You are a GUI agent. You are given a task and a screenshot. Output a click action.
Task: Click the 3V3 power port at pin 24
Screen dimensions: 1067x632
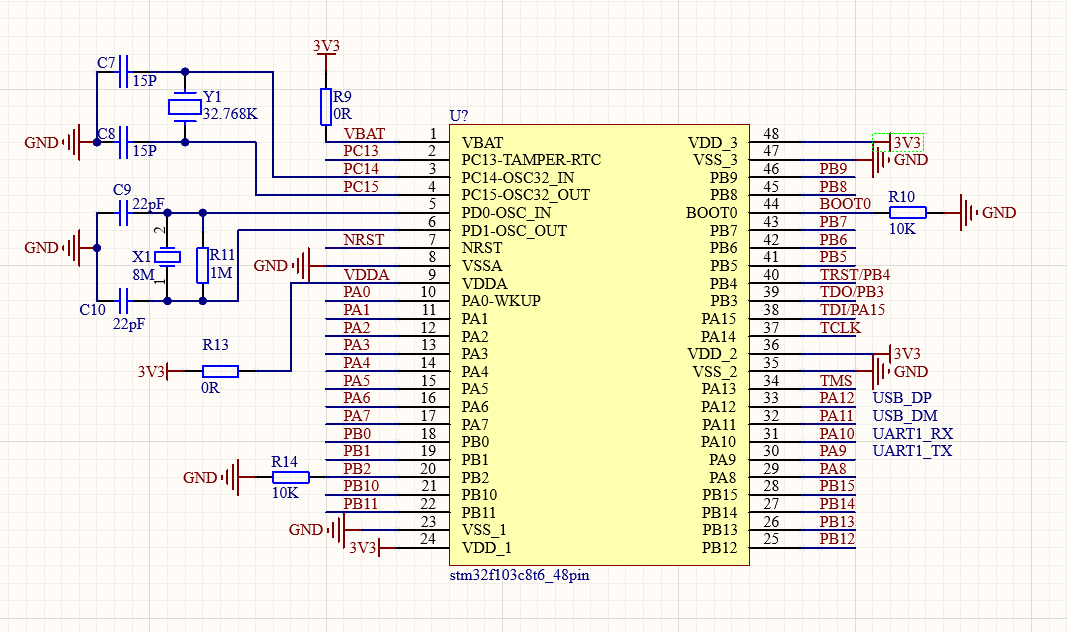[371, 547]
